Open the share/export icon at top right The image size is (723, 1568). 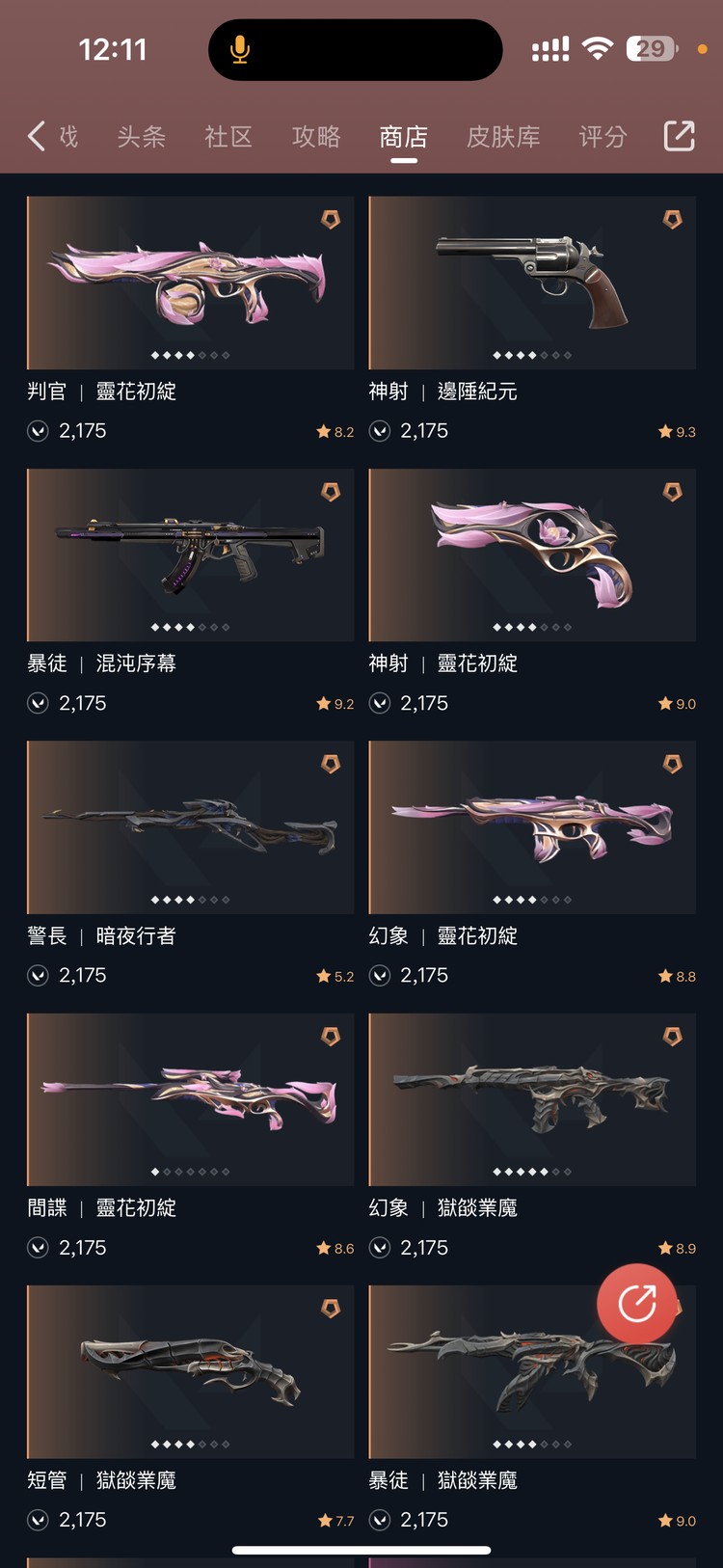coord(679,136)
